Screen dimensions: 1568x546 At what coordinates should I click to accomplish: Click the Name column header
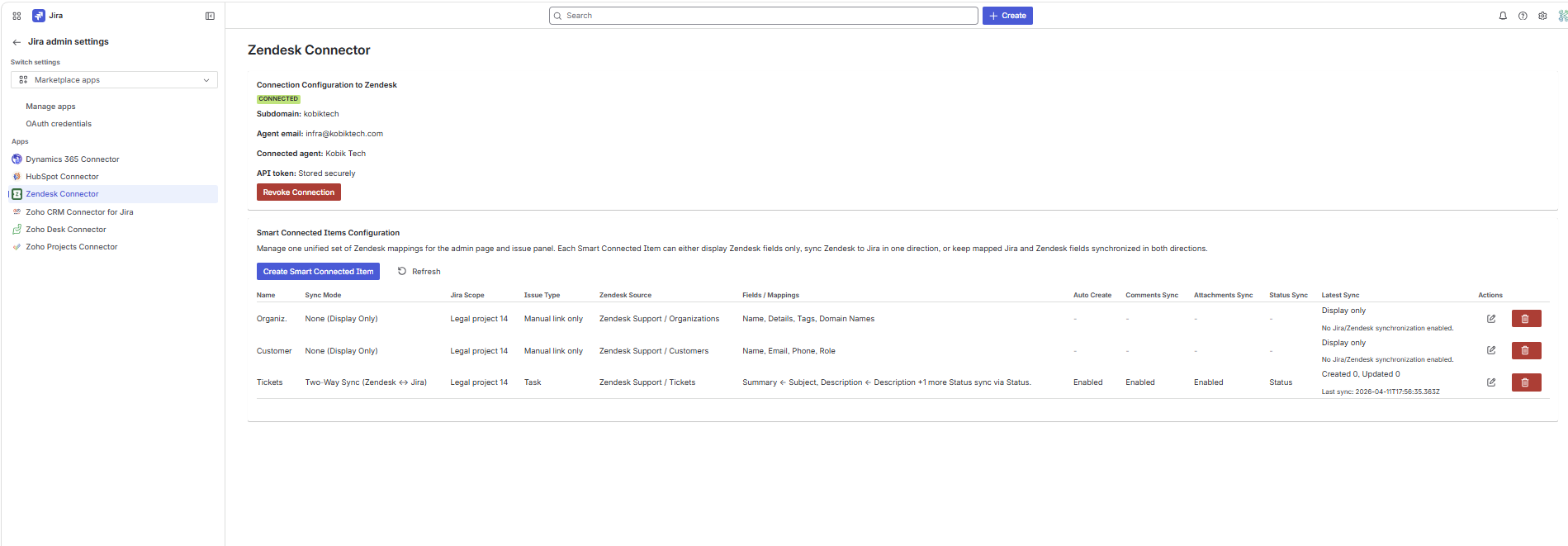click(x=266, y=295)
